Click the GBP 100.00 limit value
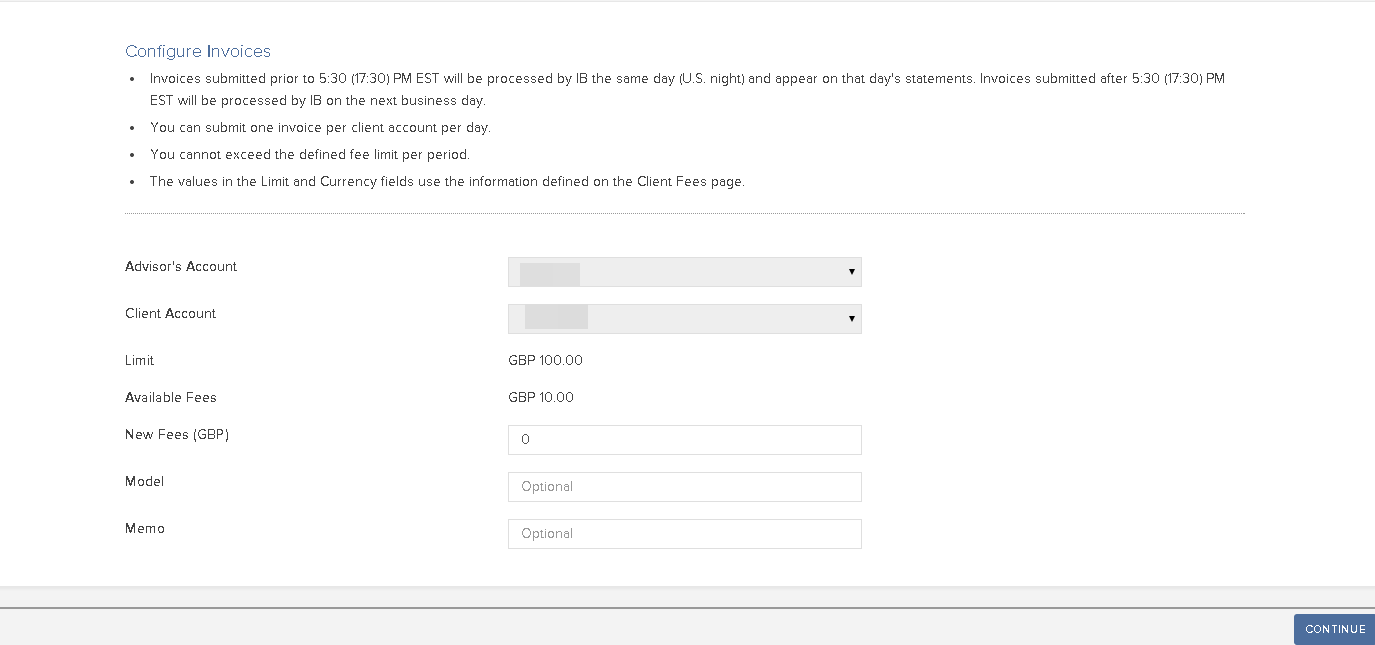This screenshot has height=645, width=1375. click(545, 360)
